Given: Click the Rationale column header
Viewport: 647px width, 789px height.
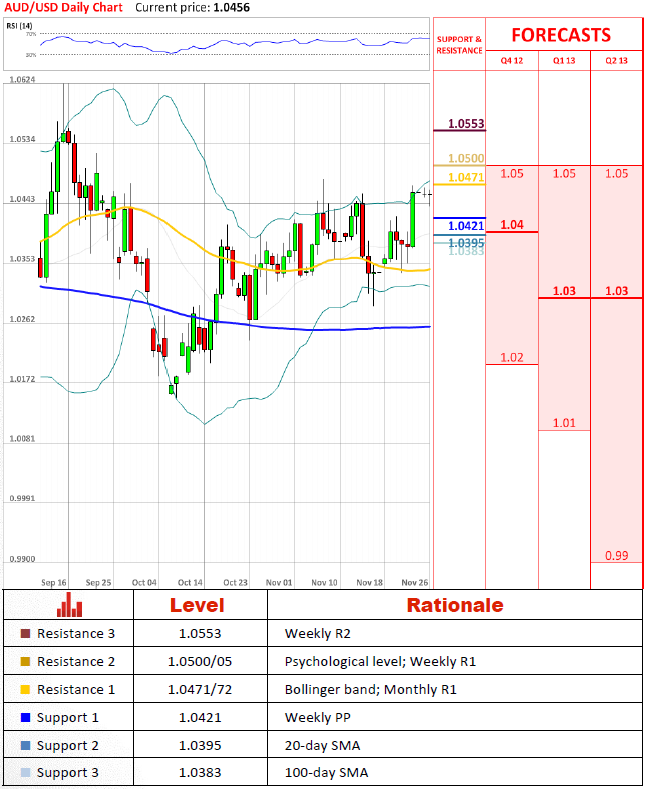Looking at the screenshot, I should (455, 605).
